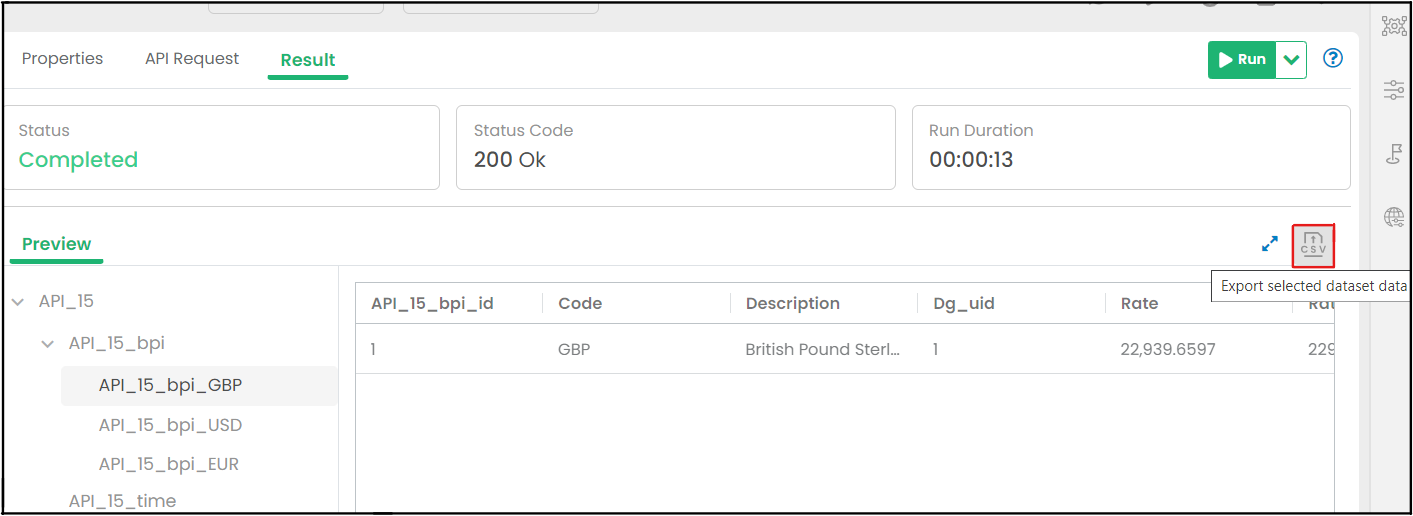
Task: Click the British Pound Sterling description cell
Action: [x=823, y=350]
